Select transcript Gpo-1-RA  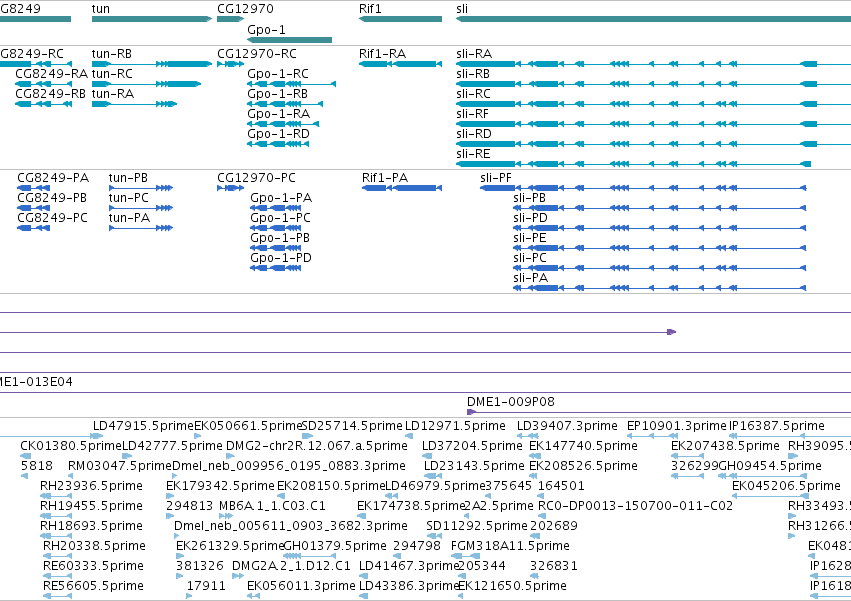click(283, 124)
